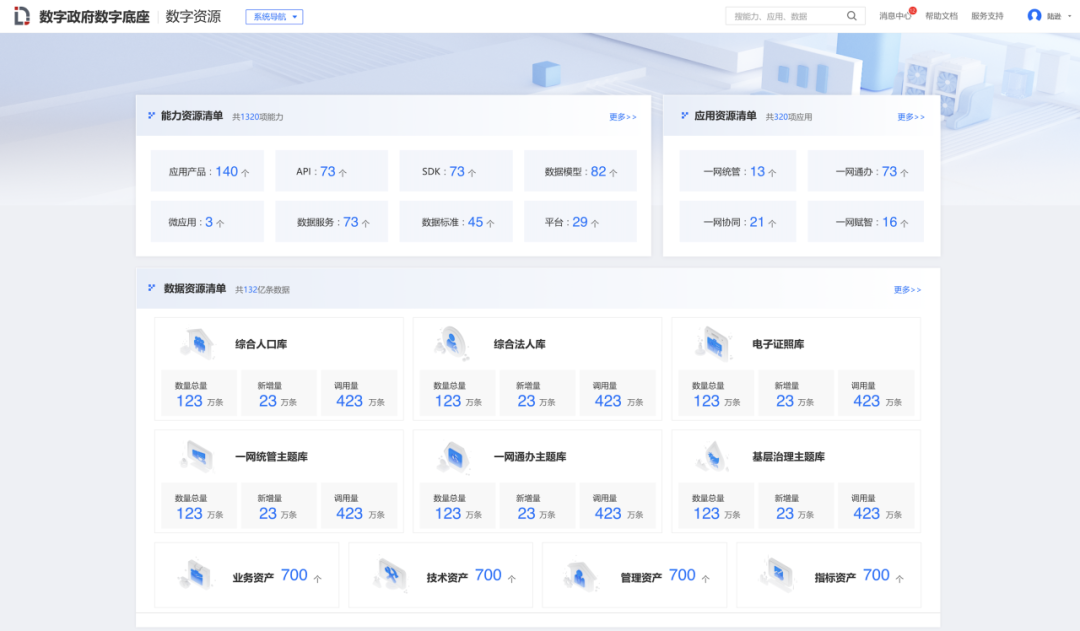Screen dimensions: 1080x631
Task: Click the search magnifier icon
Action: point(852,16)
